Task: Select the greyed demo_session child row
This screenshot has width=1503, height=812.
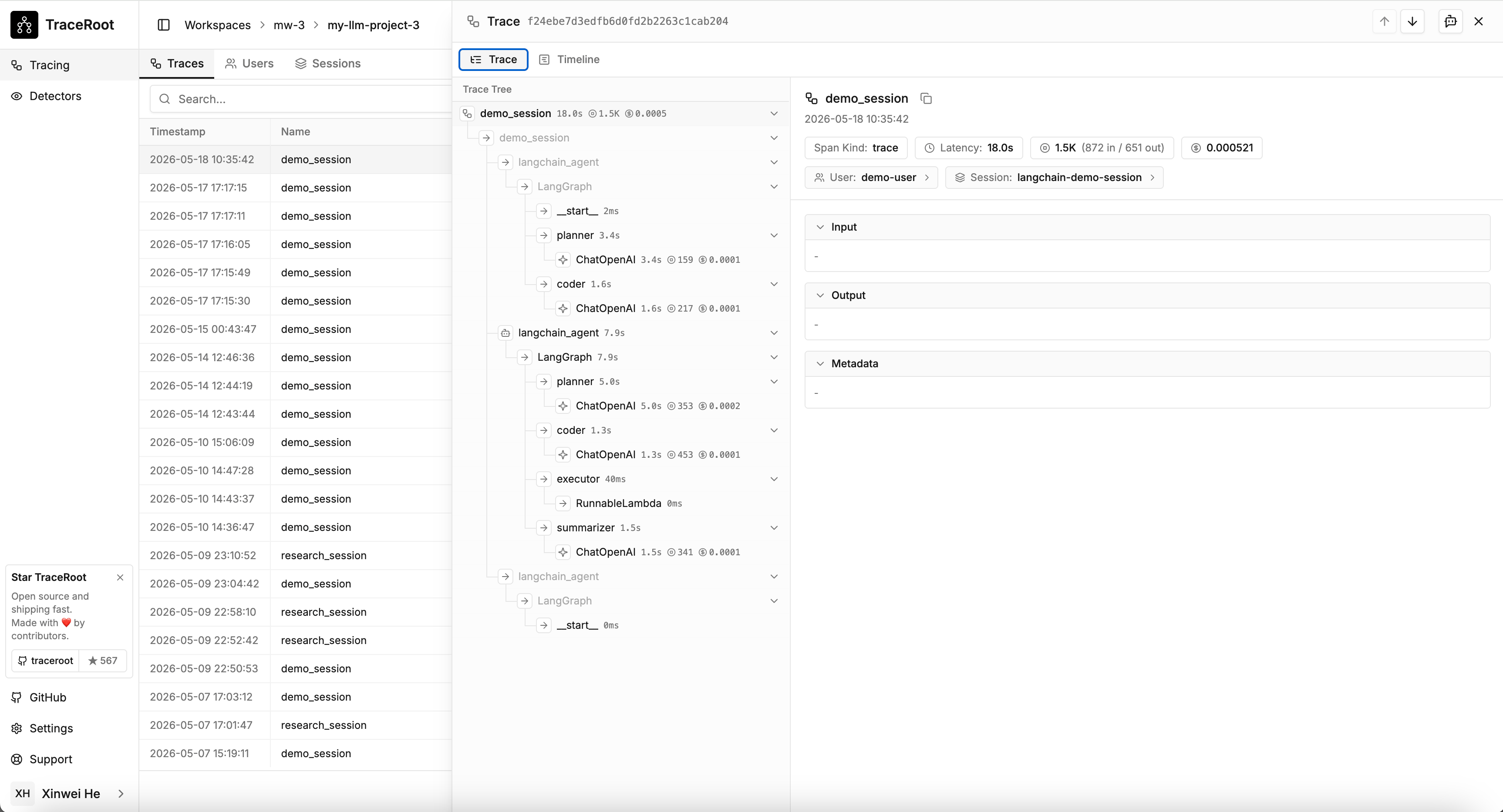Action: [x=621, y=138]
